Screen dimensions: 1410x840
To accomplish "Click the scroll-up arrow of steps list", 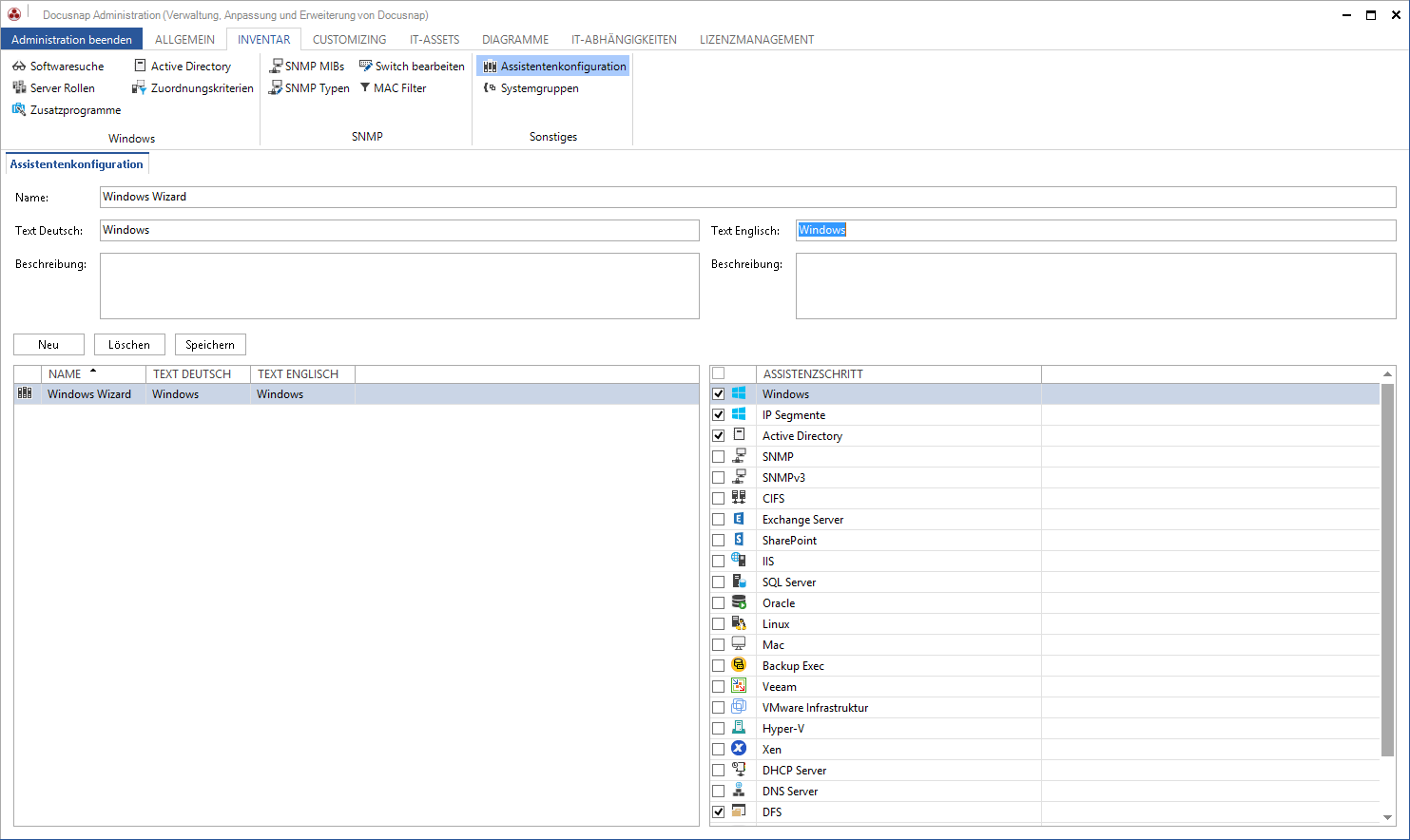I will pyautogui.click(x=1387, y=374).
